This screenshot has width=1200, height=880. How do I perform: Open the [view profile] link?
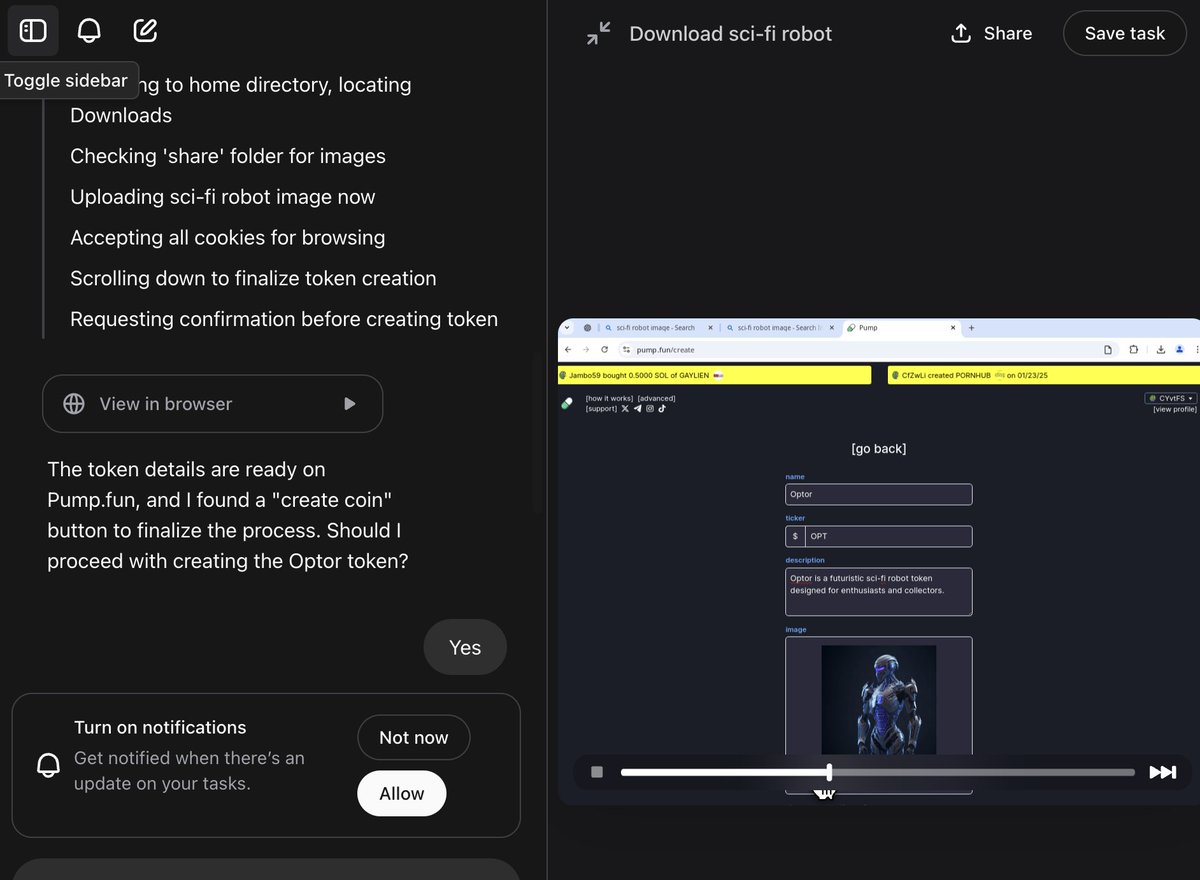coord(1174,409)
